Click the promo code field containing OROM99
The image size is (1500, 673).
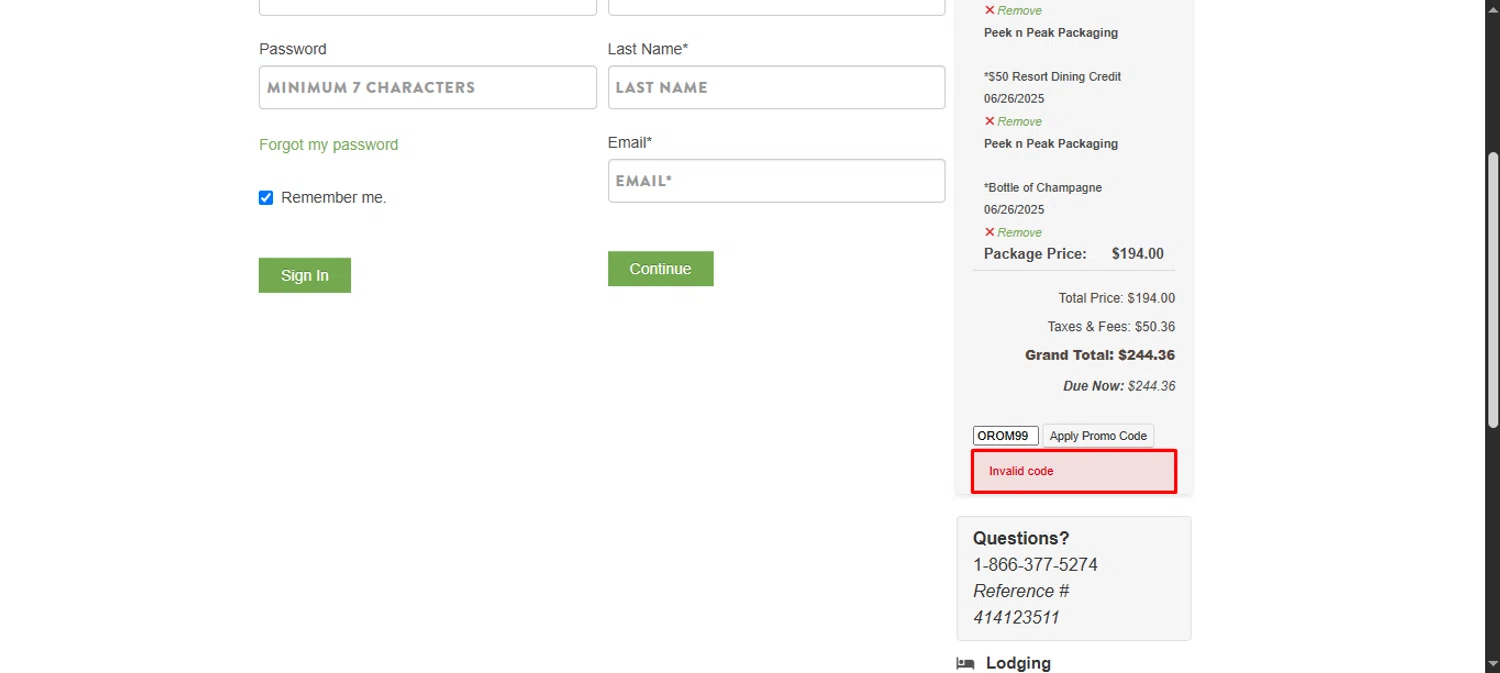pos(1005,436)
